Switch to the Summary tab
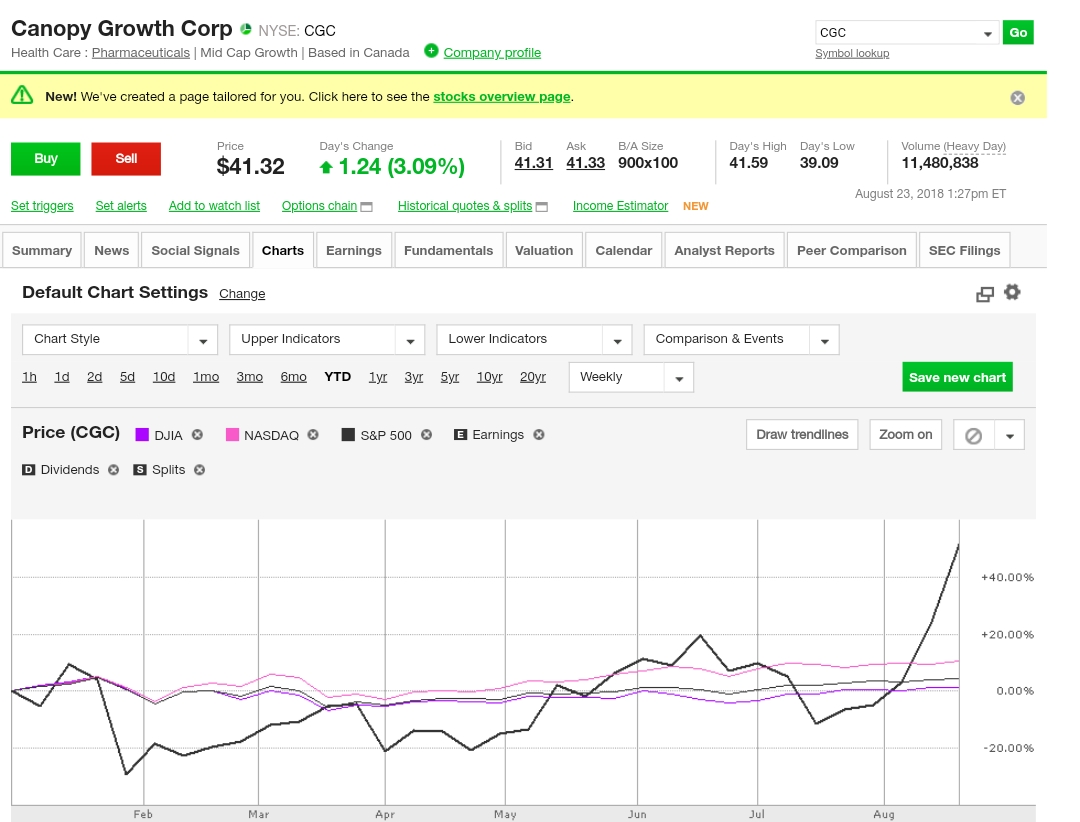 coord(42,250)
